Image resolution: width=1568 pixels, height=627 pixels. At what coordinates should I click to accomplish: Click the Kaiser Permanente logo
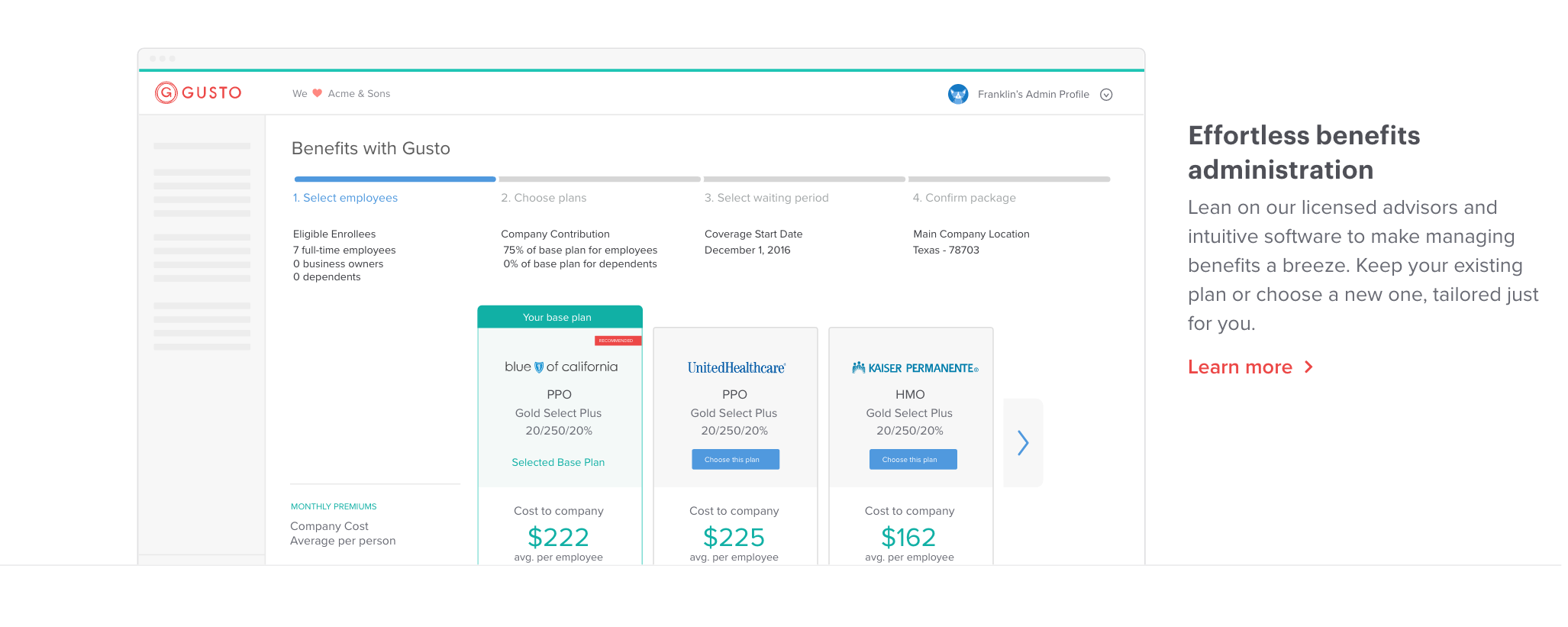(x=915, y=368)
